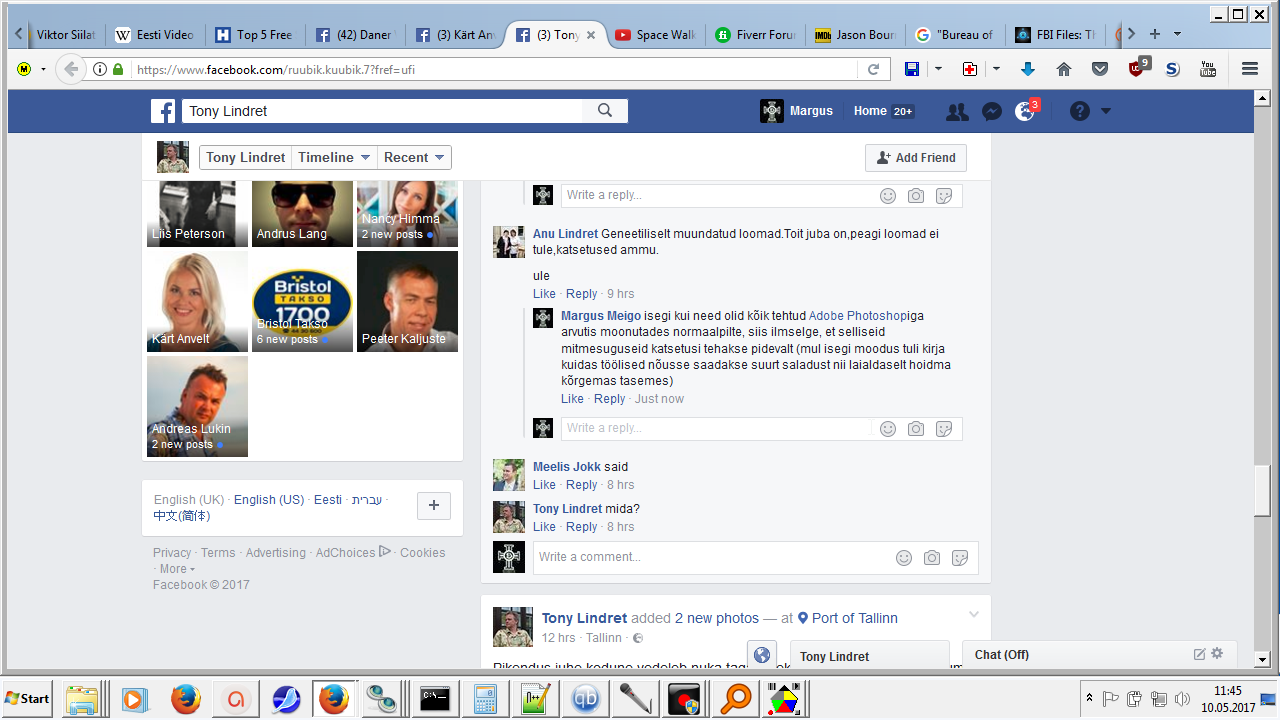Click the browser URL address bar
The width and height of the screenshot is (1280, 720).
pyautogui.click(x=495, y=69)
